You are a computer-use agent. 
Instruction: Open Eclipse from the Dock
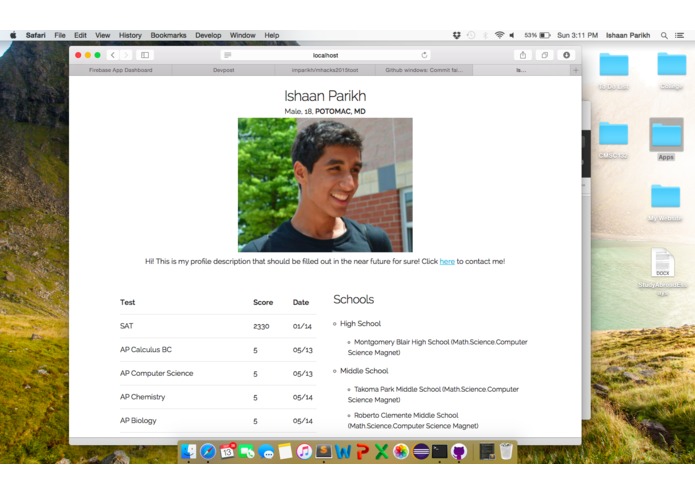click(x=420, y=451)
